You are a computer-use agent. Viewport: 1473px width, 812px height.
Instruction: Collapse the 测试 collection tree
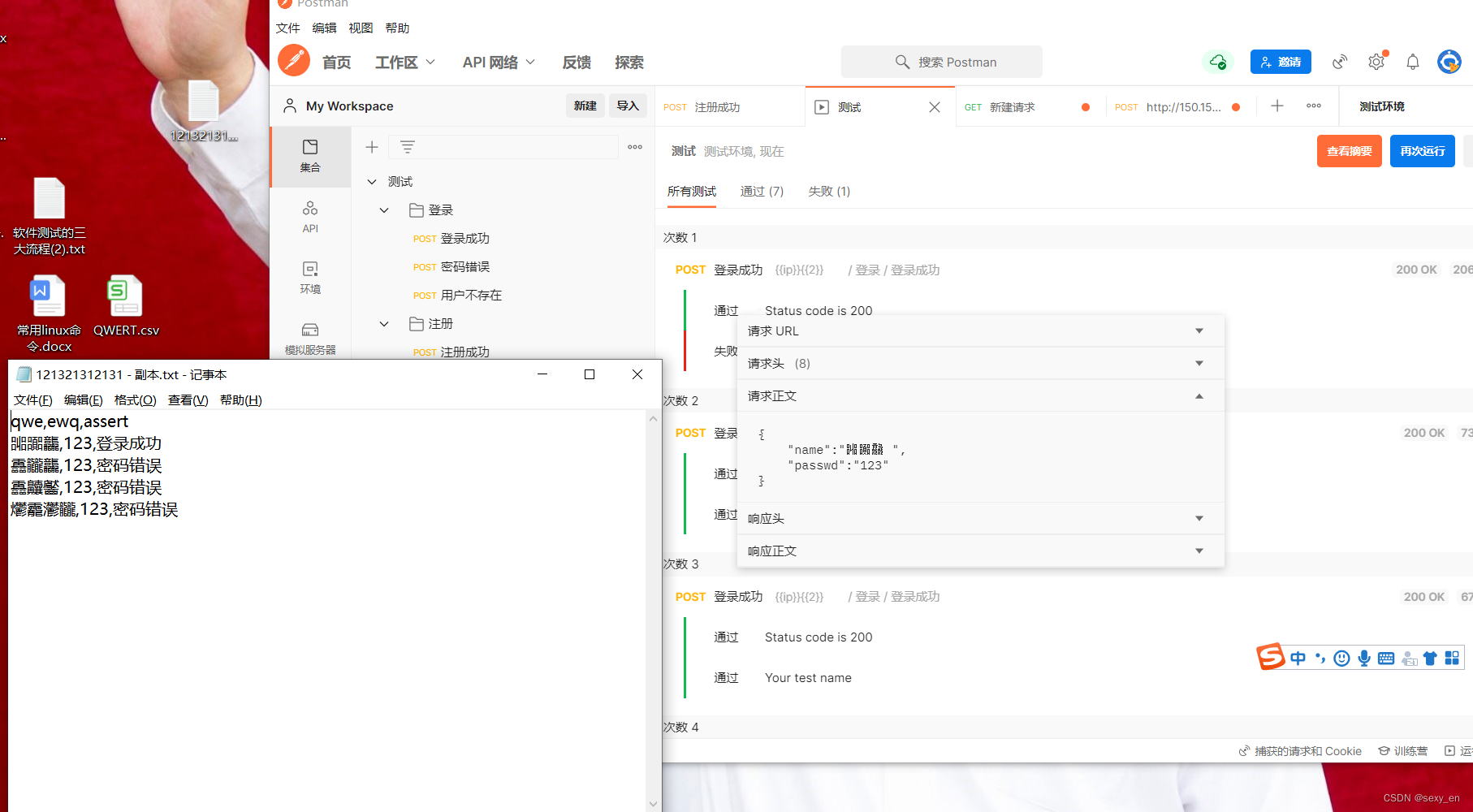pyautogui.click(x=372, y=182)
